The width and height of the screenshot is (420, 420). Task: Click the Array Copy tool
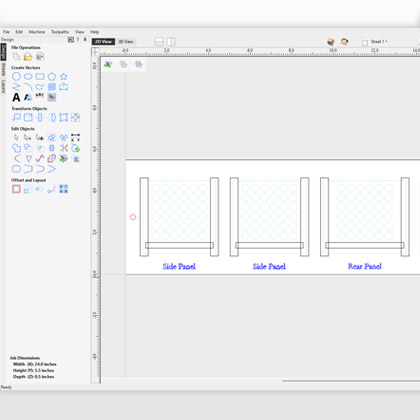click(28, 189)
